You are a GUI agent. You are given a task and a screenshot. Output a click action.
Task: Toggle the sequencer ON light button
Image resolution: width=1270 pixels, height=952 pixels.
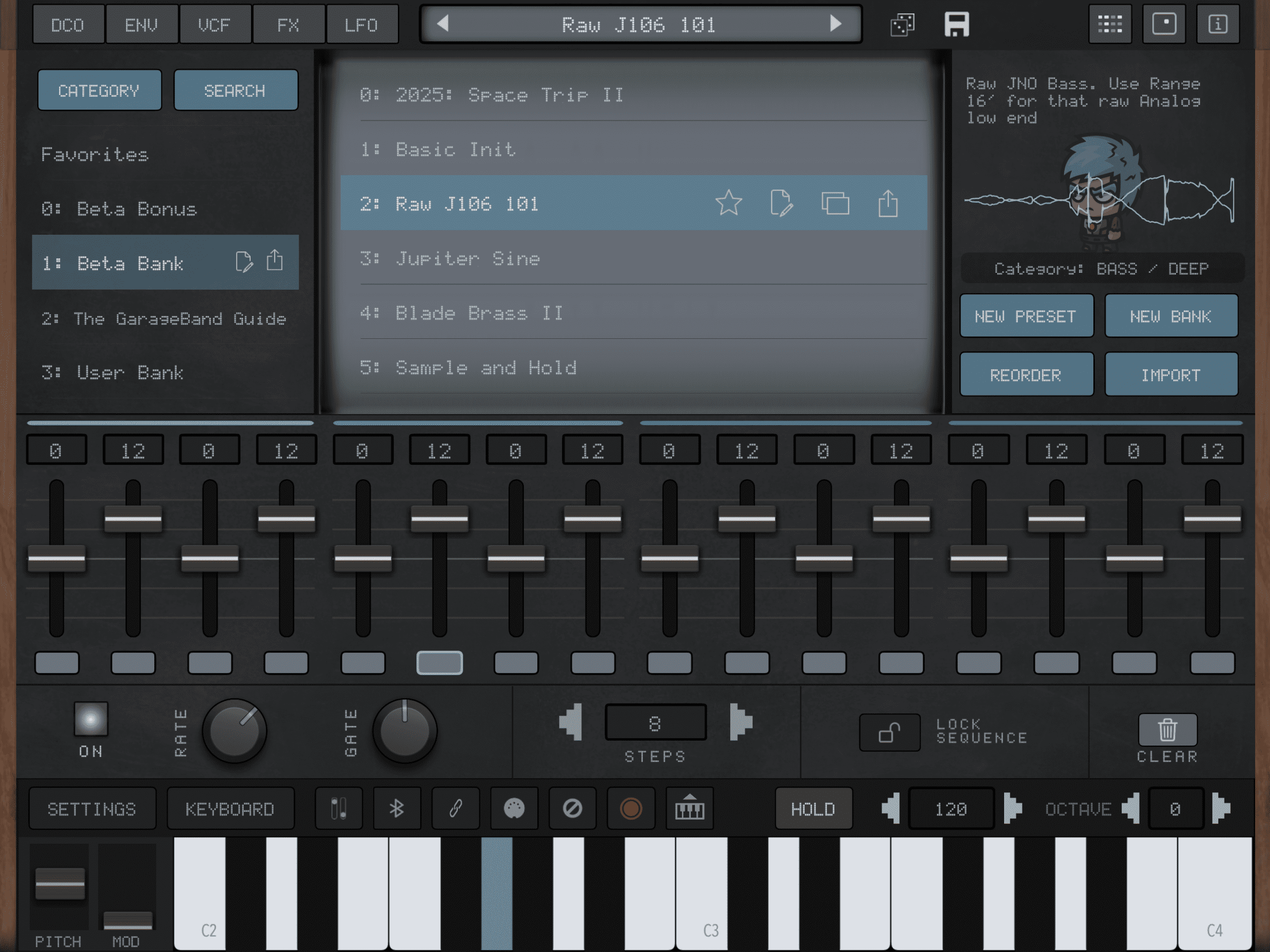pyautogui.click(x=91, y=719)
